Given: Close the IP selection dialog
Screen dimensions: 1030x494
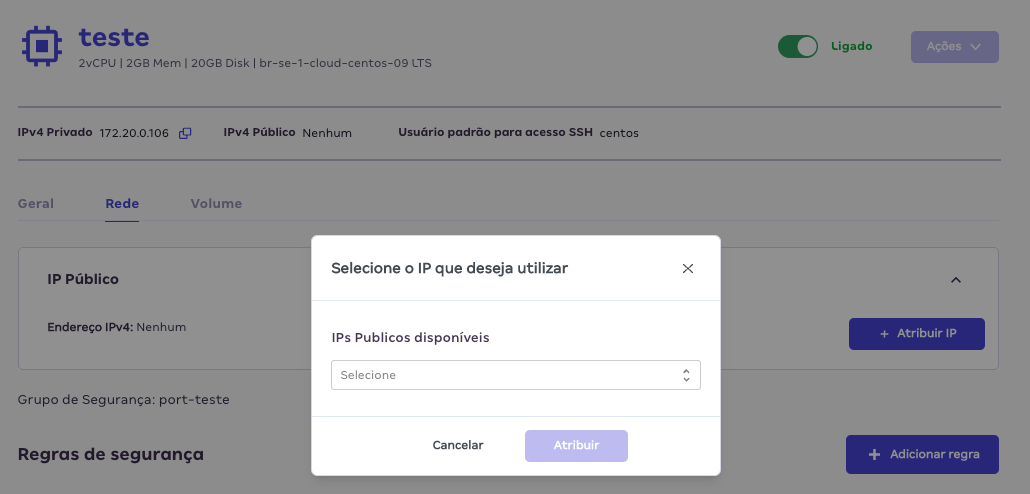Looking at the screenshot, I should (x=687, y=268).
